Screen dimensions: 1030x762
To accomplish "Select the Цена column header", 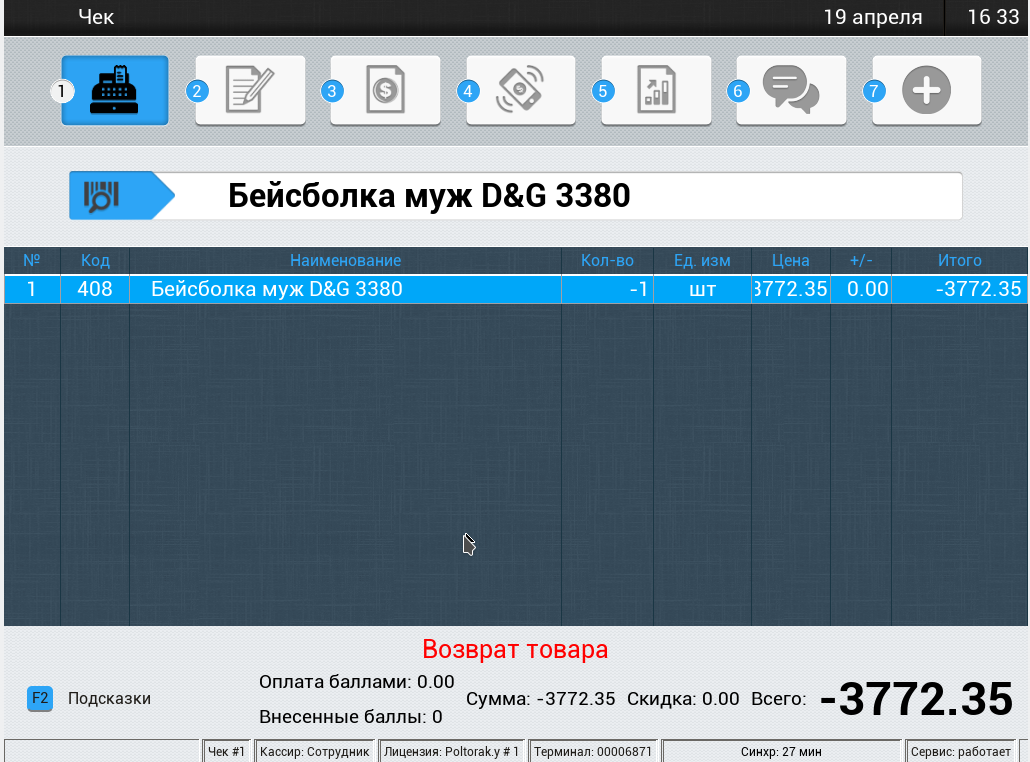I will pos(791,261).
